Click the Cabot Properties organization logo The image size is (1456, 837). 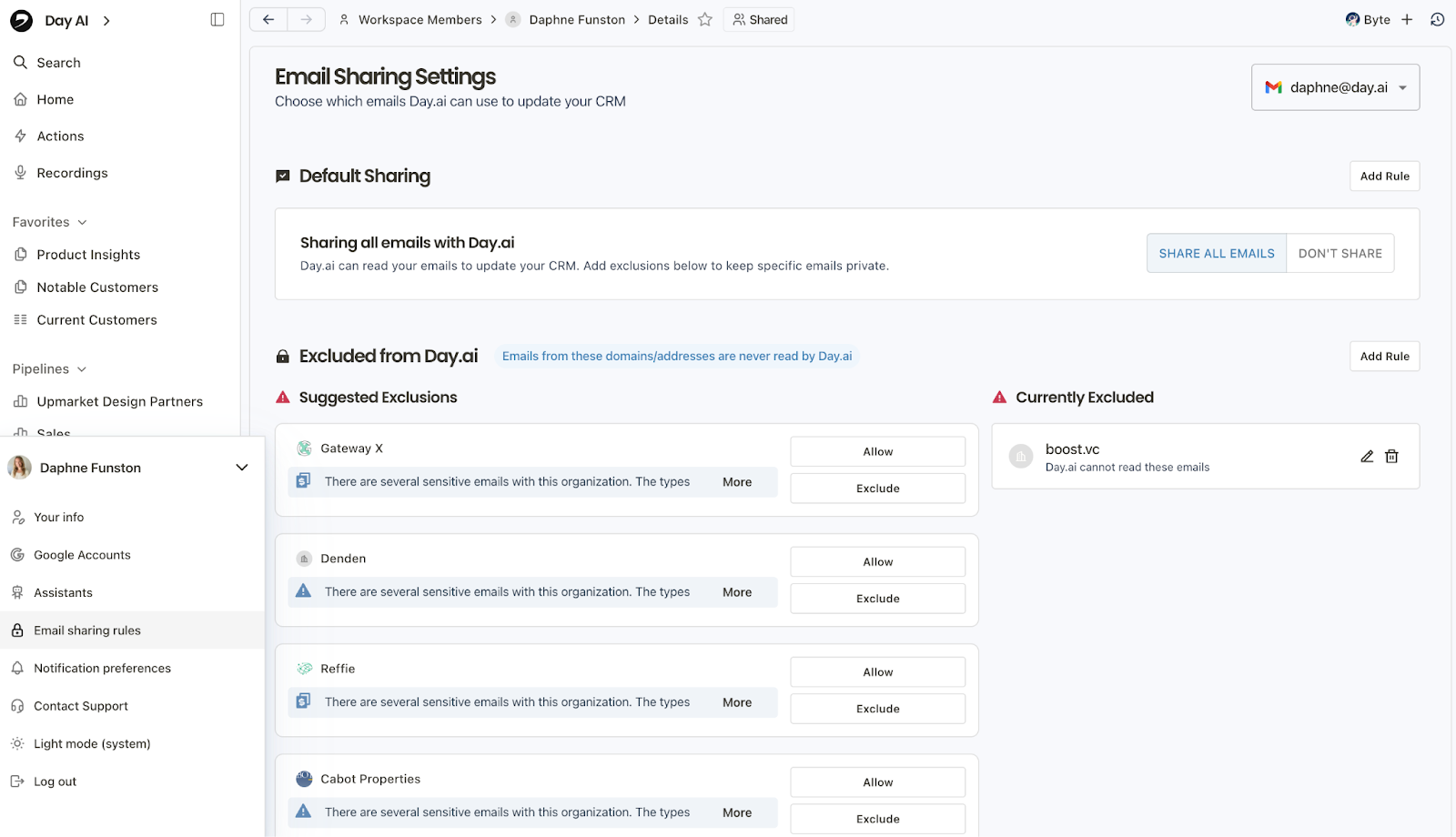click(x=305, y=779)
